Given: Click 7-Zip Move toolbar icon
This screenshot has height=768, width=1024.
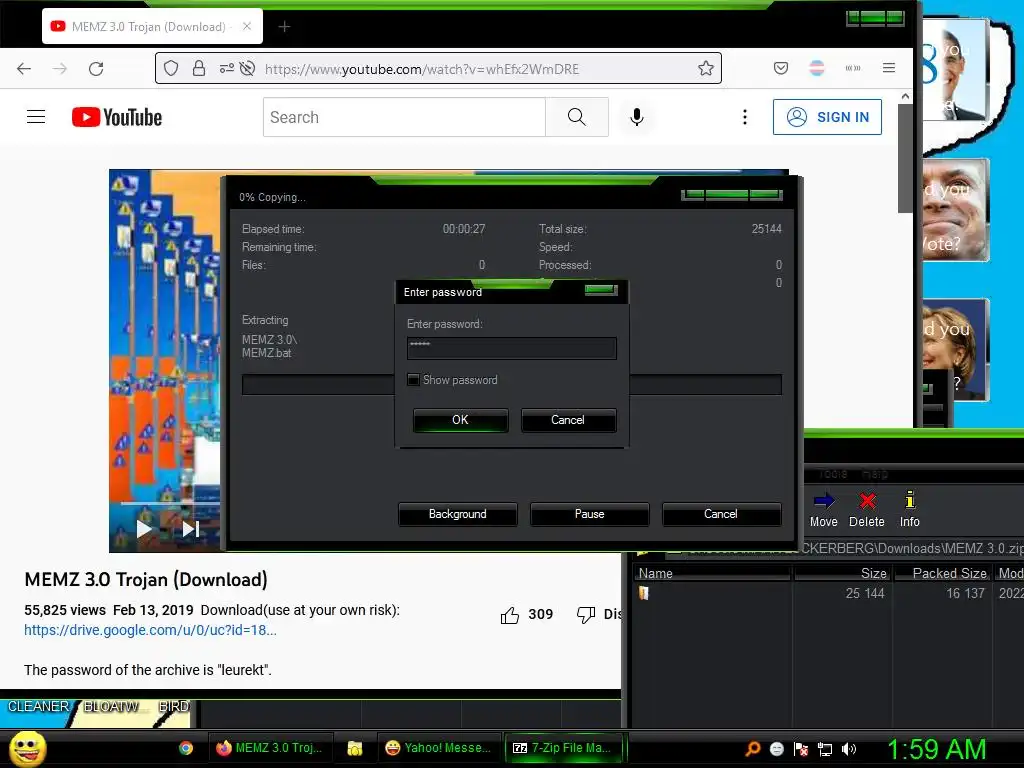Looking at the screenshot, I should [x=824, y=509].
